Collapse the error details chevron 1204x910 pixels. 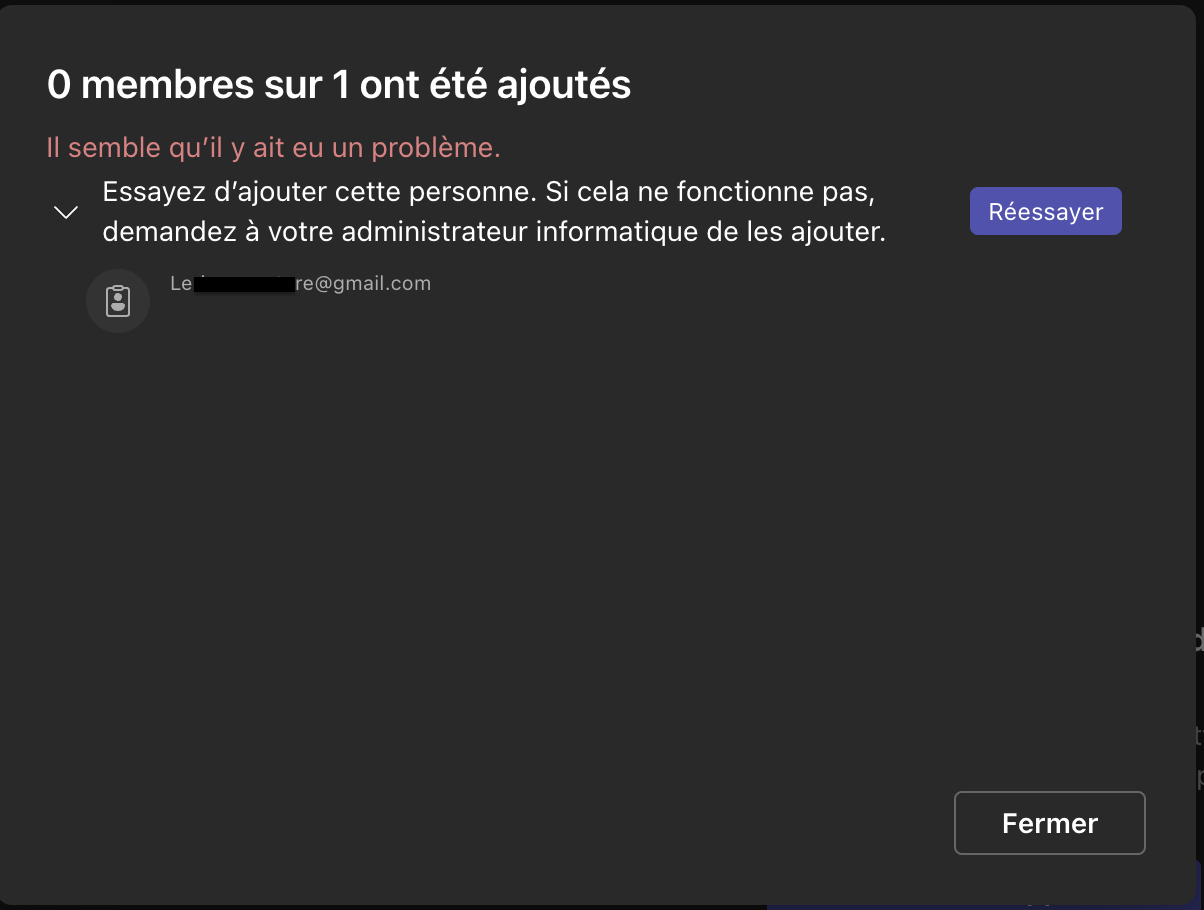66,212
